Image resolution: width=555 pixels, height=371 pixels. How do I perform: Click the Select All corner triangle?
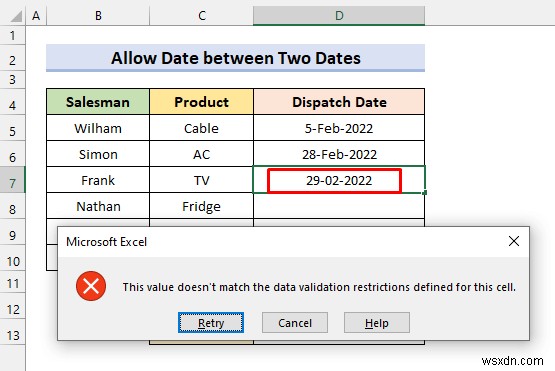click(15, 16)
